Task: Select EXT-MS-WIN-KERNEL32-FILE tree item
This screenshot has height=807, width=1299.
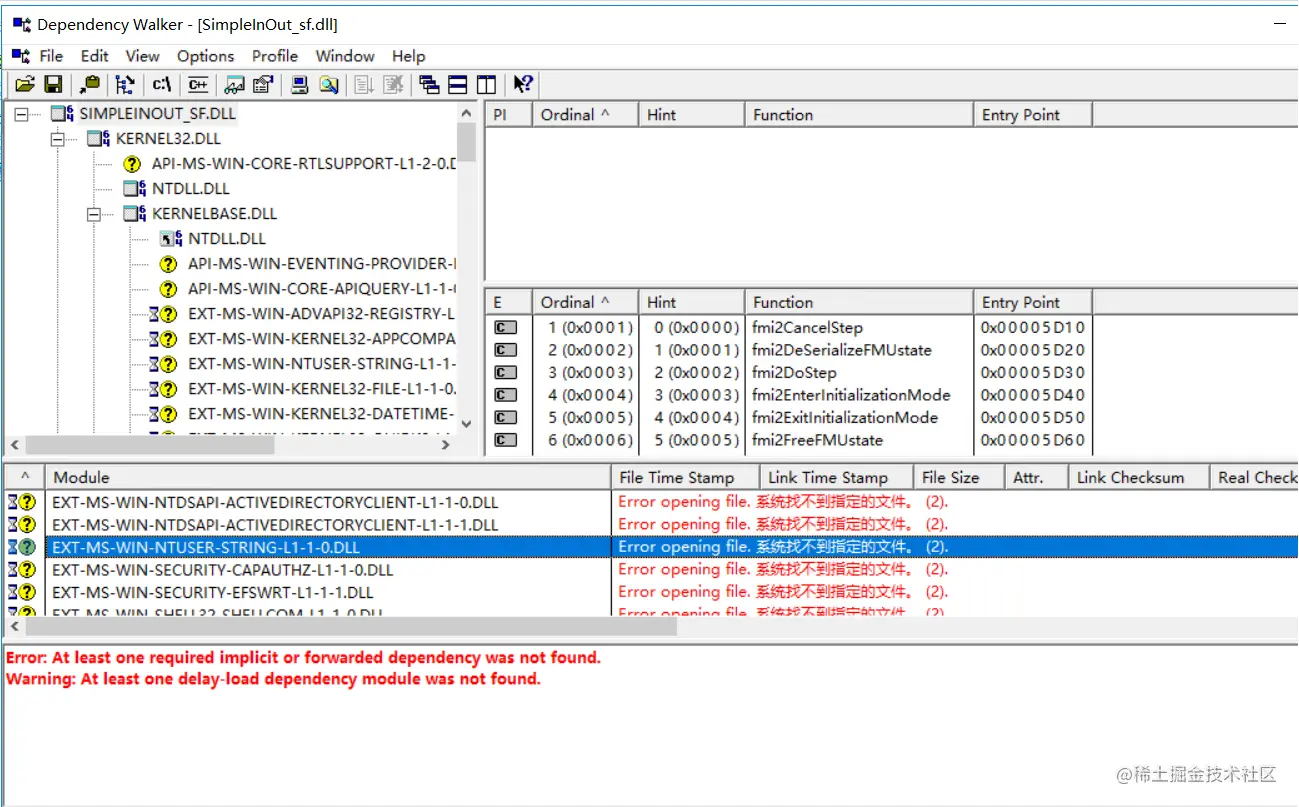Action: click(322, 389)
